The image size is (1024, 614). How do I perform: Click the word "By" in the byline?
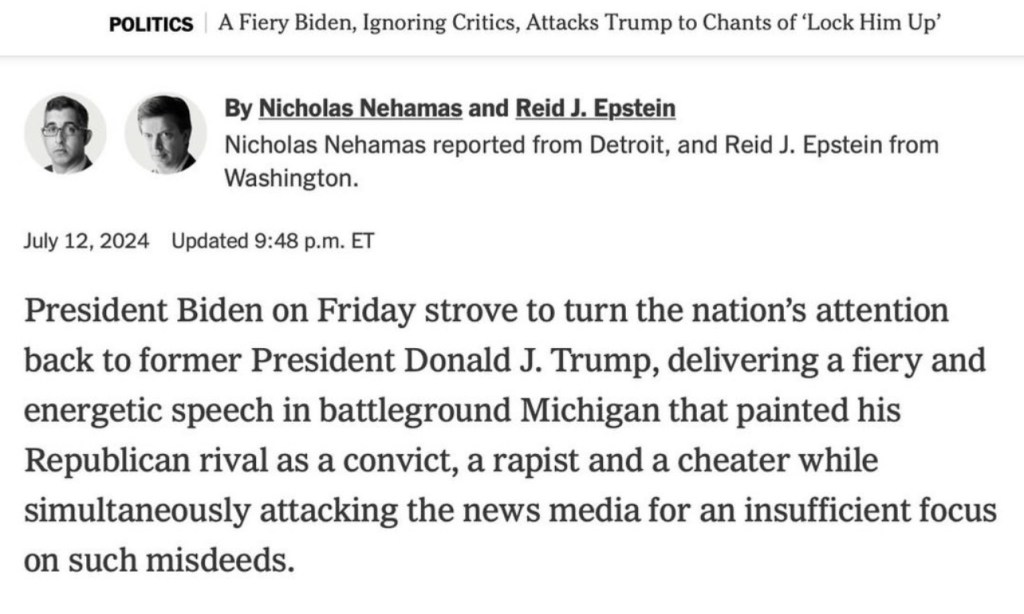click(x=238, y=109)
